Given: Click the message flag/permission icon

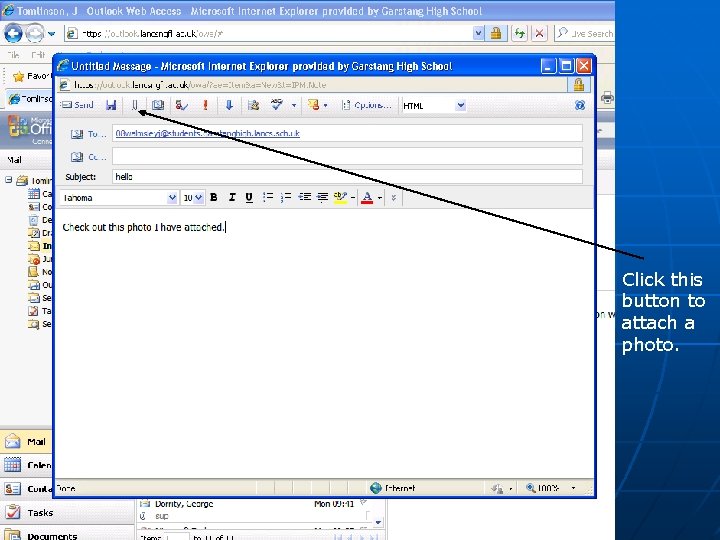Looking at the screenshot, I should click(x=314, y=105).
